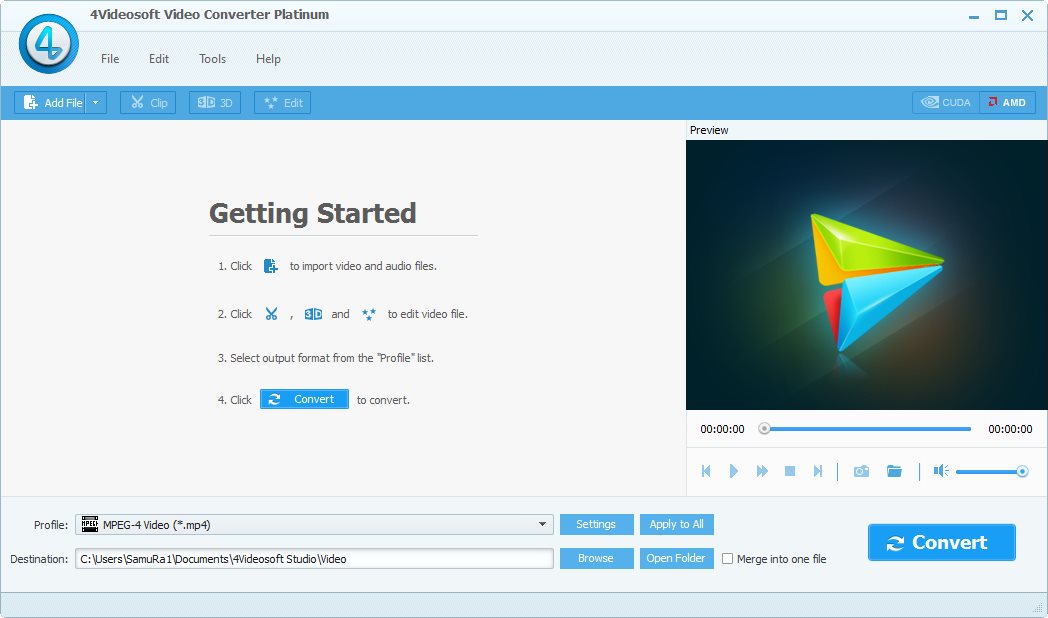Screen dimensions: 1048x618
Task: Browse for the destination folder
Action: (596, 559)
